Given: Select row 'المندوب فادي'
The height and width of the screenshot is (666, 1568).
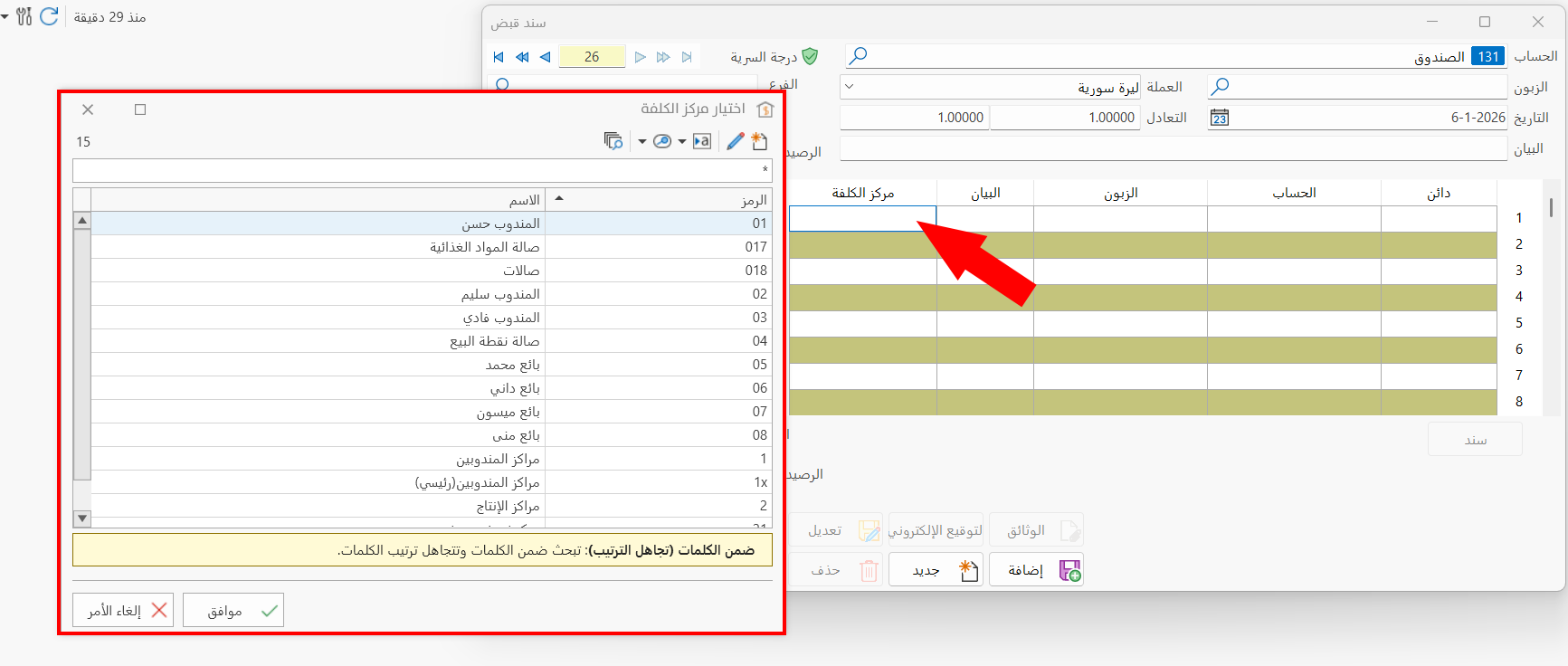Looking at the screenshot, I should (x=432, y=318).
